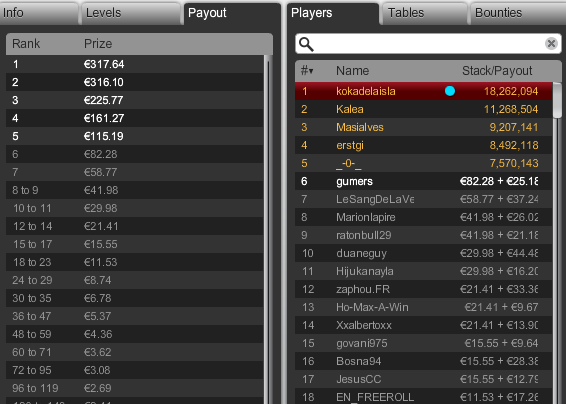Viewport: 566px width, 404px height.
Task: Select player row LeSangDeLaVe
Action: click(423, 199)
